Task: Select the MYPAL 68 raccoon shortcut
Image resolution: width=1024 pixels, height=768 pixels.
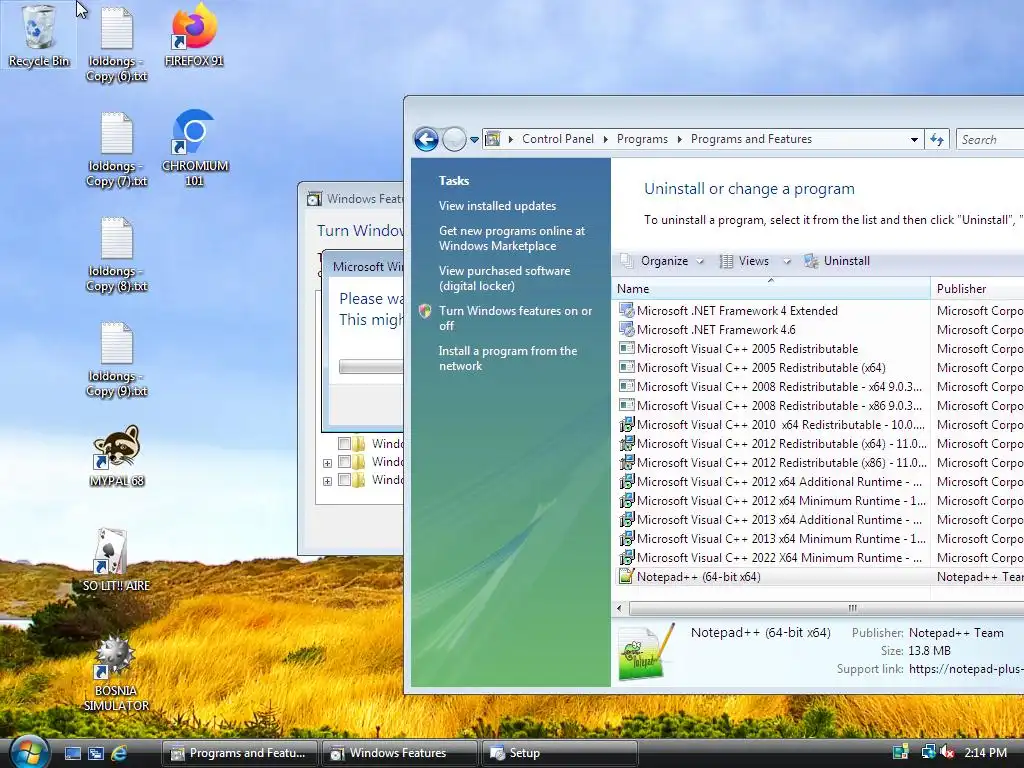Action: pos(117,456)
